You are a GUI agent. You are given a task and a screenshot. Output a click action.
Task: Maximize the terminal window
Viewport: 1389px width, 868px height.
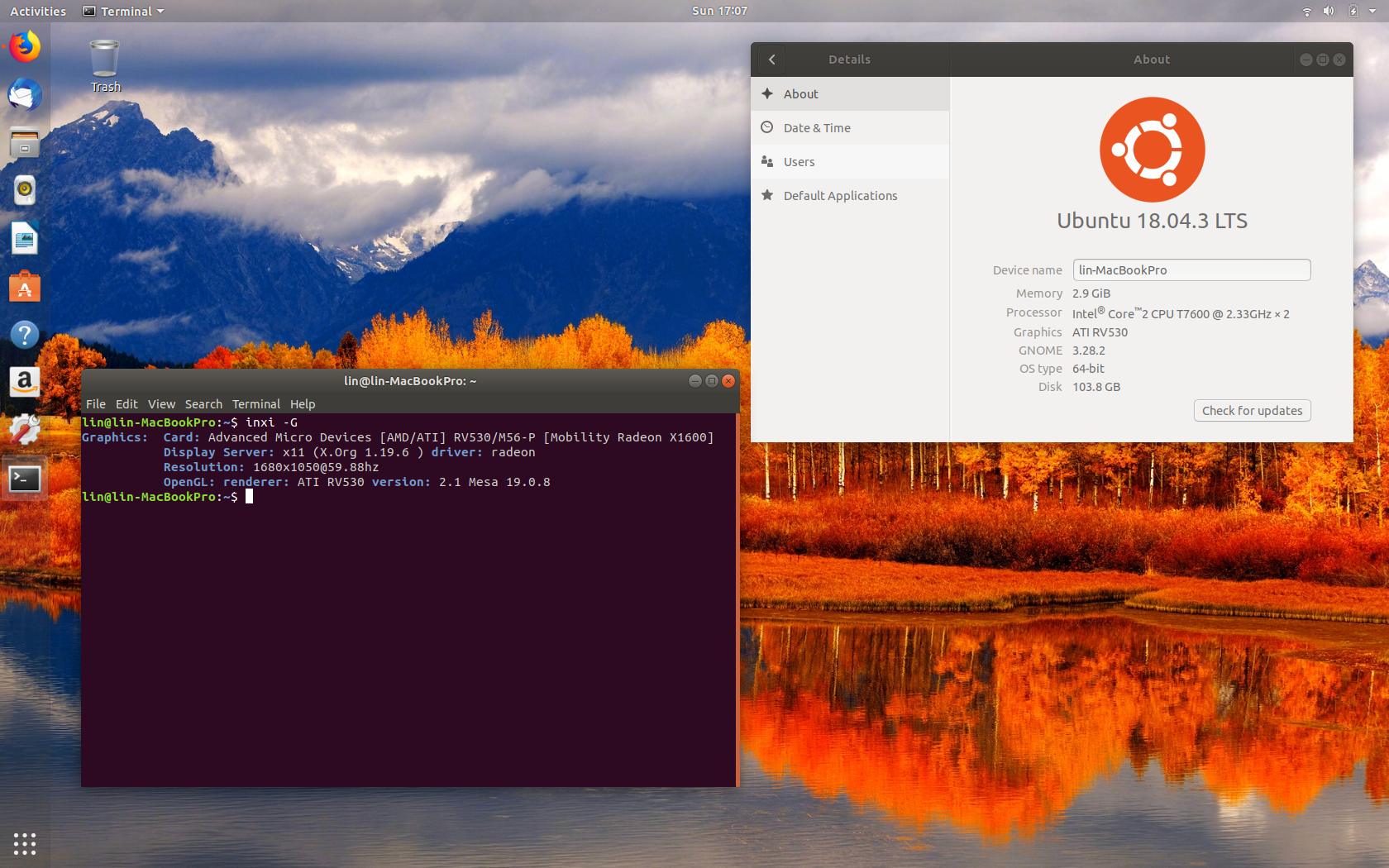click(712, 381)
